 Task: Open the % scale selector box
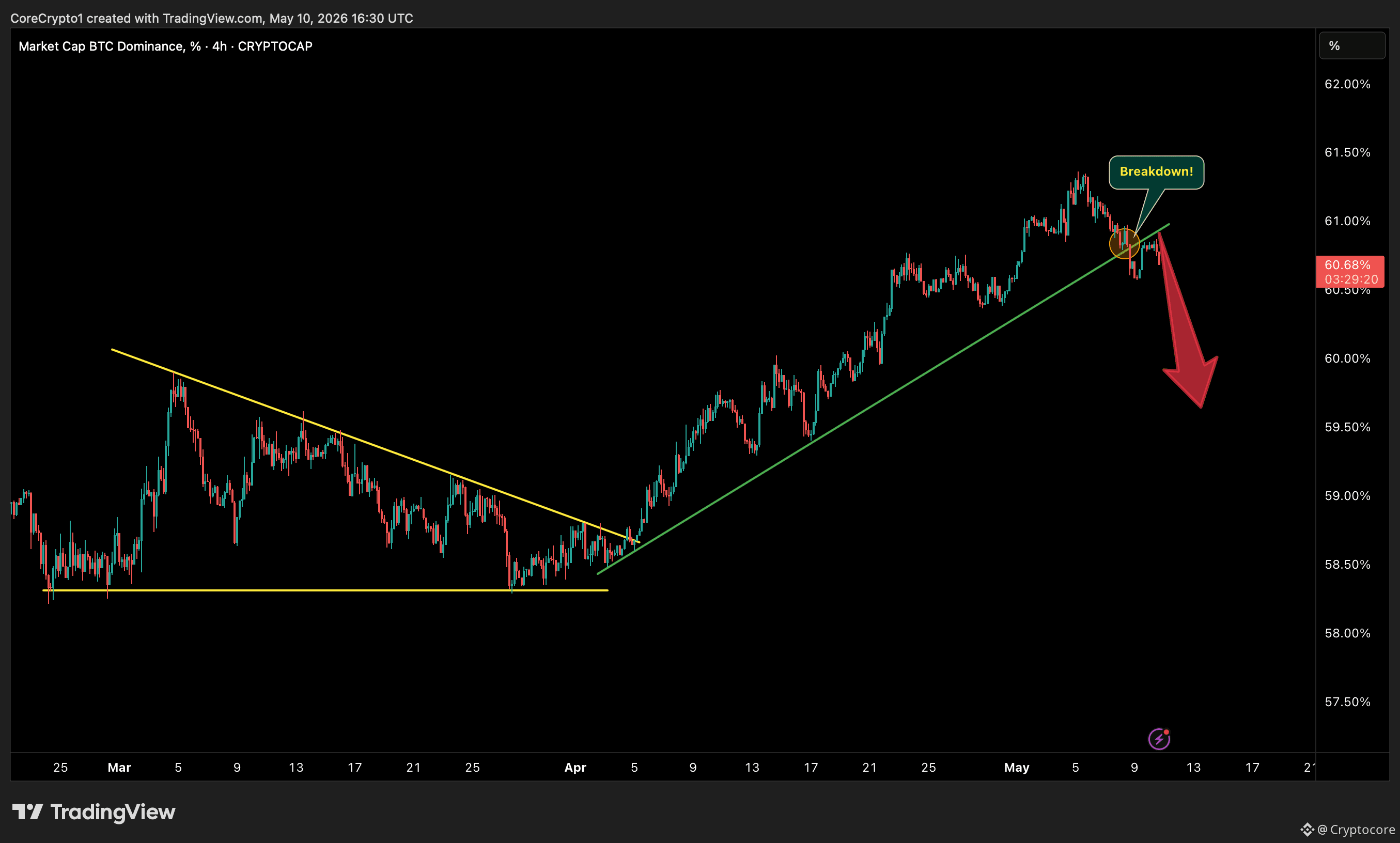tap(1352, 46)
